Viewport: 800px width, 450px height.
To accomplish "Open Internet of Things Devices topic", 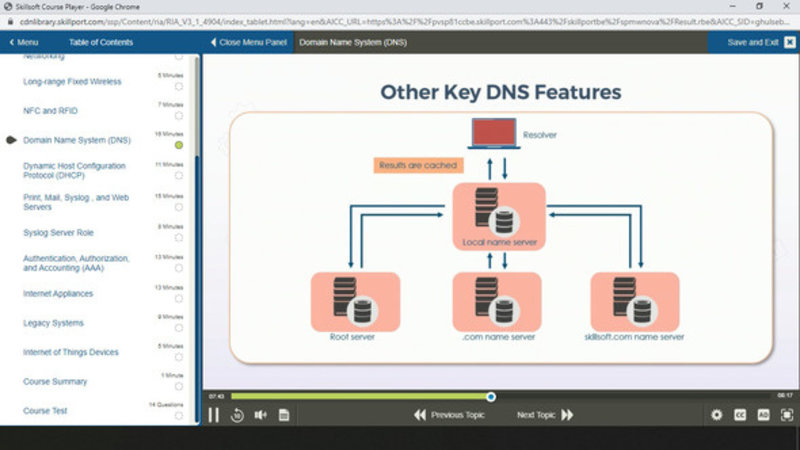I will point(70,352).
